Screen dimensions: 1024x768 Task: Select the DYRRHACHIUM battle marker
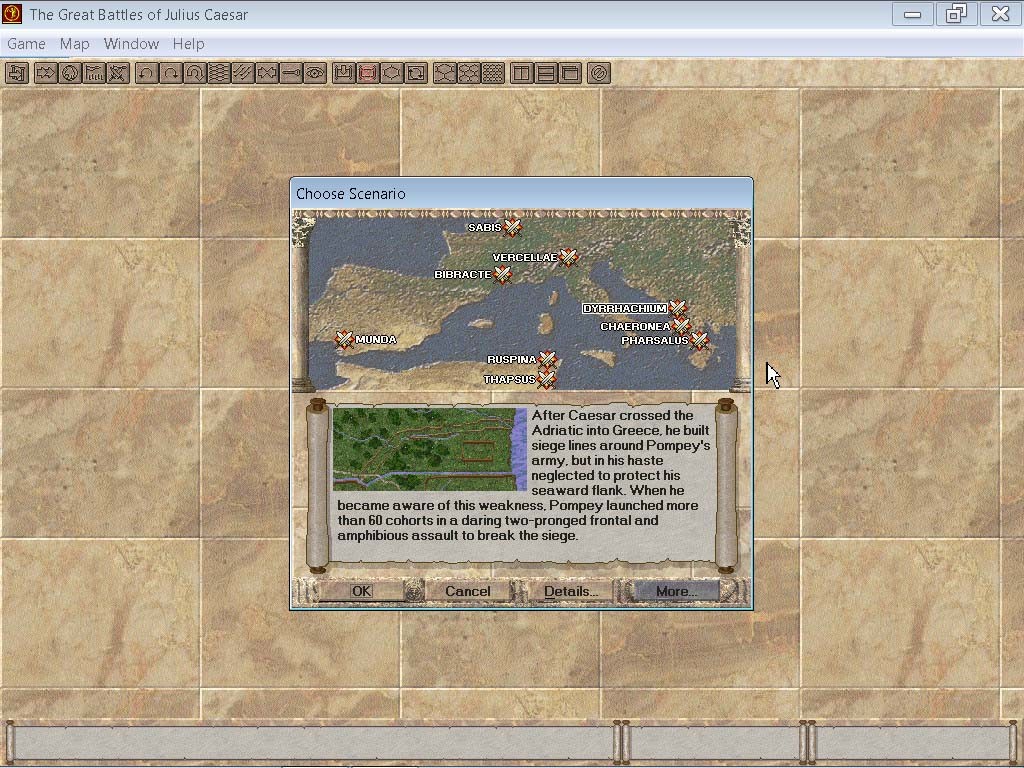677,308
